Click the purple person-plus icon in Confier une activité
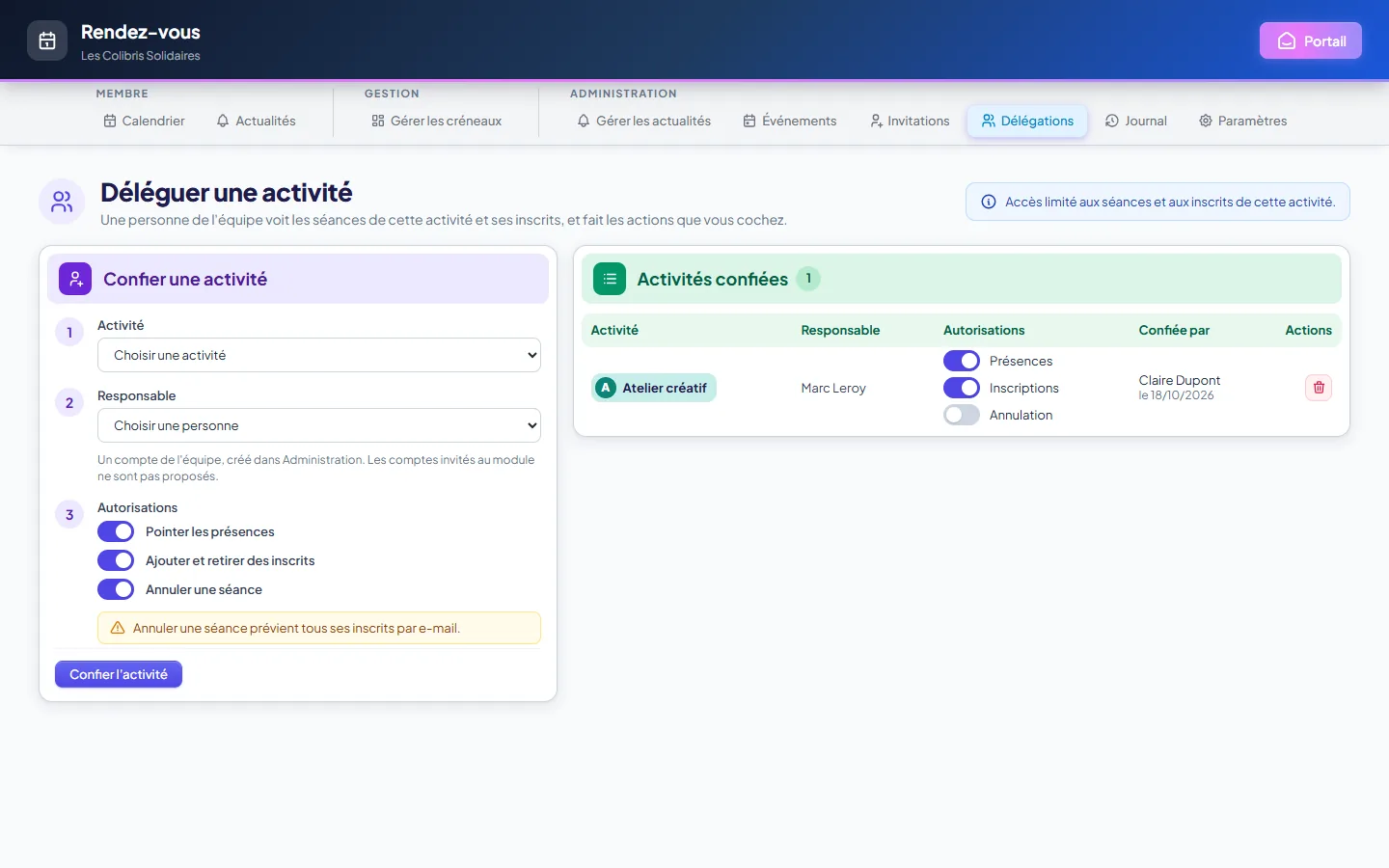This screenshot has width=1389, height=868. click(x=75, y=279)
